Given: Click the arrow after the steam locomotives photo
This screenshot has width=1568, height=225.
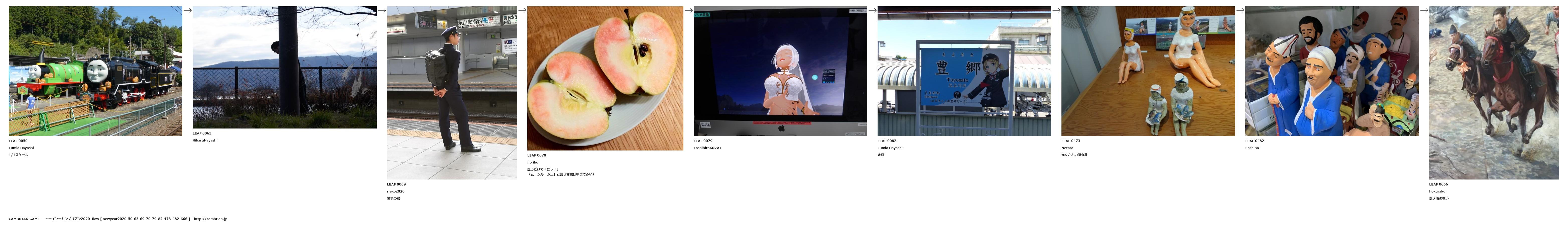Looking at the screenshot, I should pos(187,10).
